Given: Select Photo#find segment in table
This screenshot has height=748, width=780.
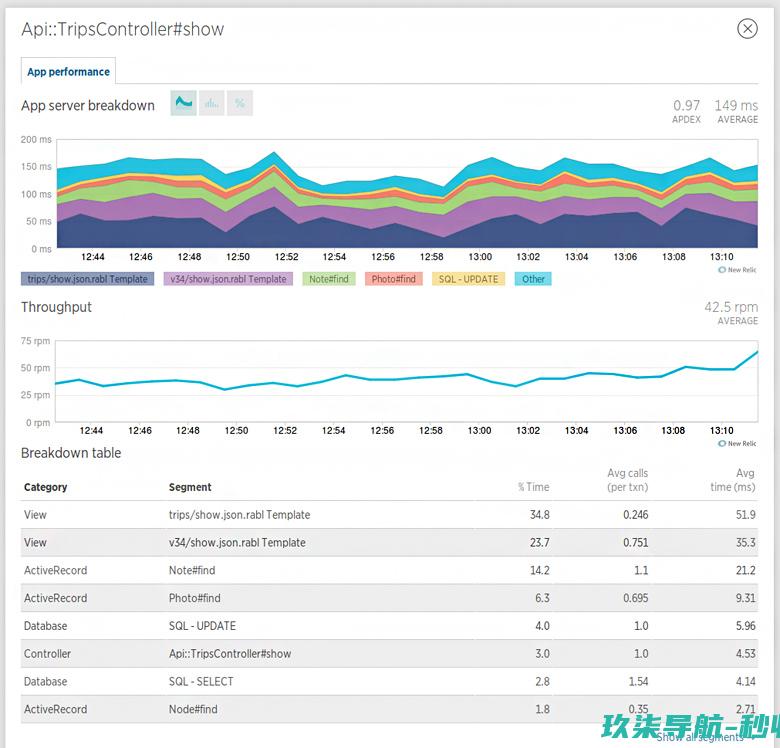Looking at the screenshot, I should point(195,598).
